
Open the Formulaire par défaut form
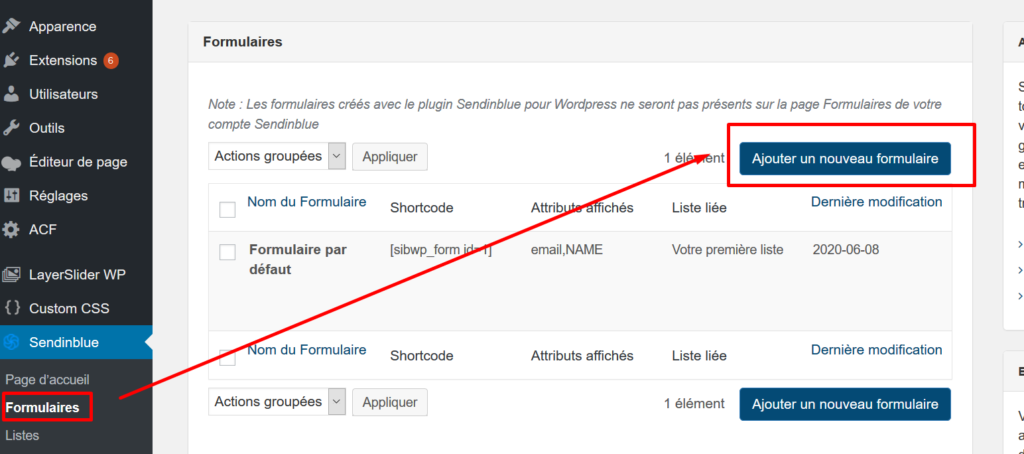coord(298,259)
